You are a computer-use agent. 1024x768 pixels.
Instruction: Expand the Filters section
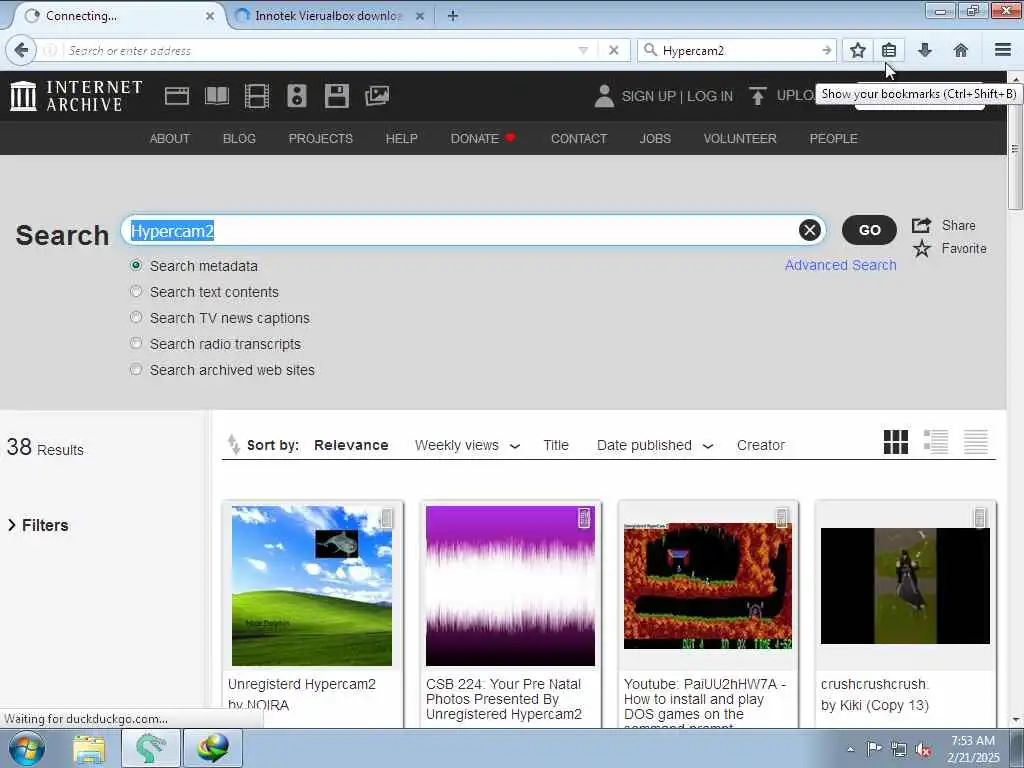38,525
